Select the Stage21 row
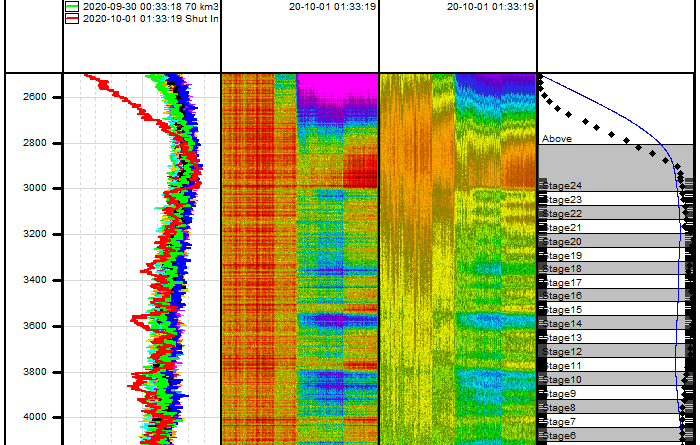 (616, 227)
